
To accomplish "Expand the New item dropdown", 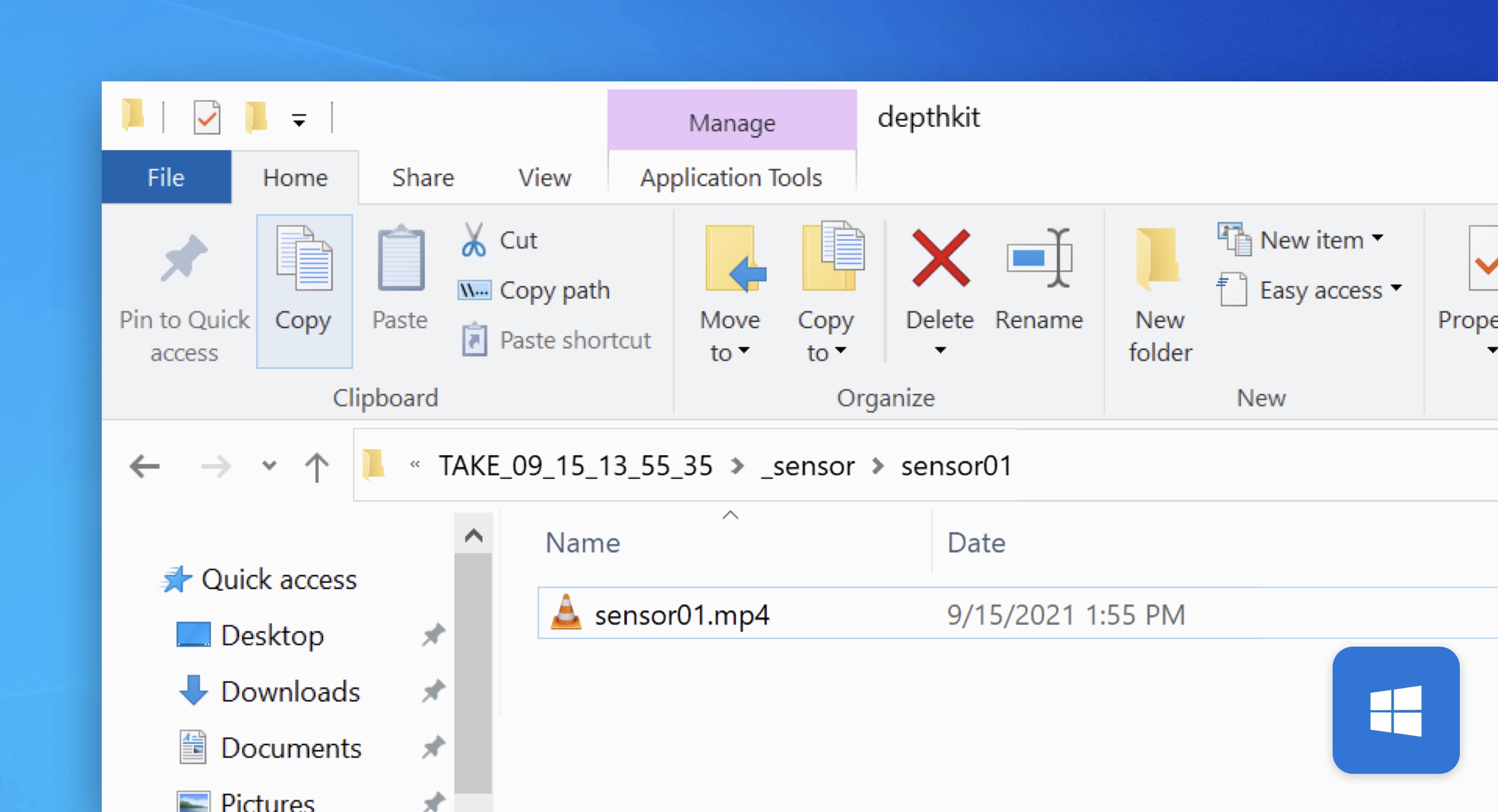I will click(x=1377, y=239).
